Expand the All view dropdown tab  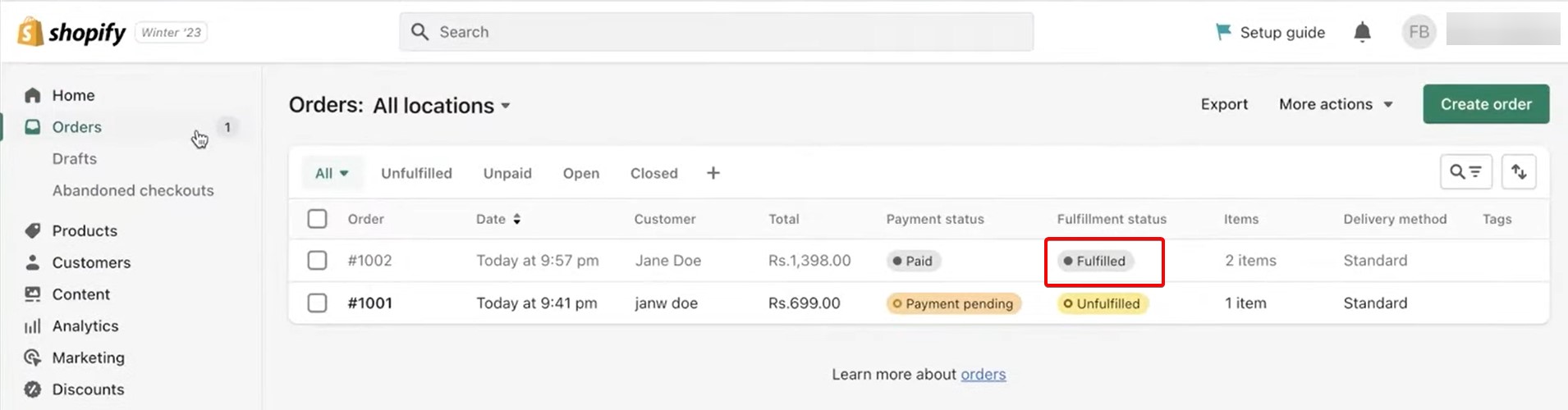point(332,173)
